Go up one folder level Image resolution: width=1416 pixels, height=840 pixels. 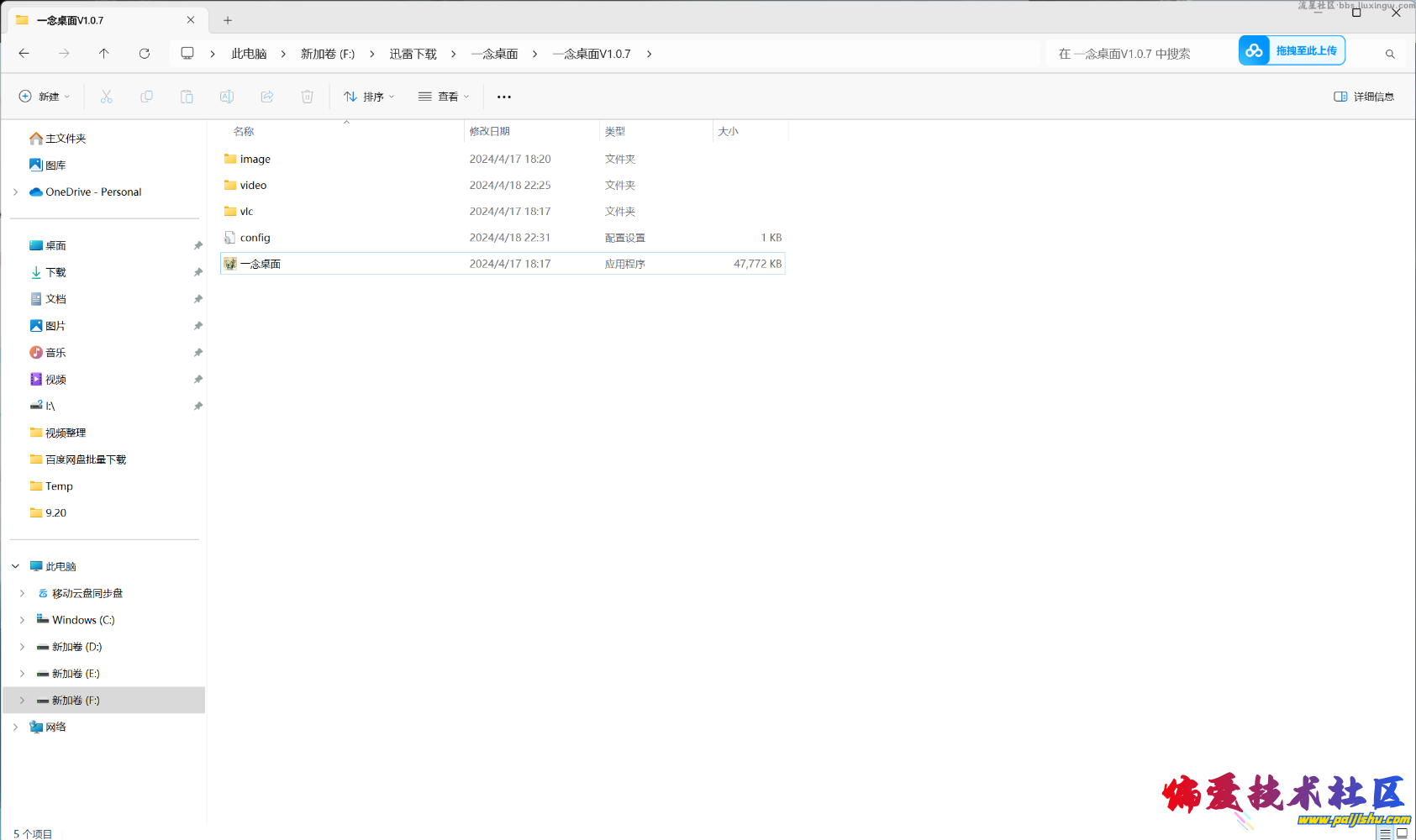[x=104, y=54]
